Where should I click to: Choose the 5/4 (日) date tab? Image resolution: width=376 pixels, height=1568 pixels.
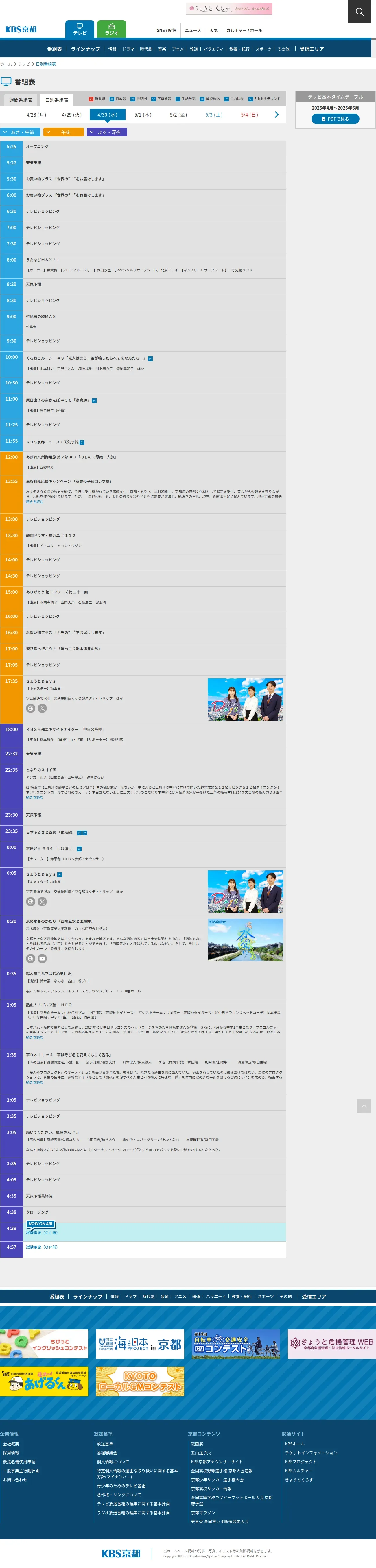(249, 114)
